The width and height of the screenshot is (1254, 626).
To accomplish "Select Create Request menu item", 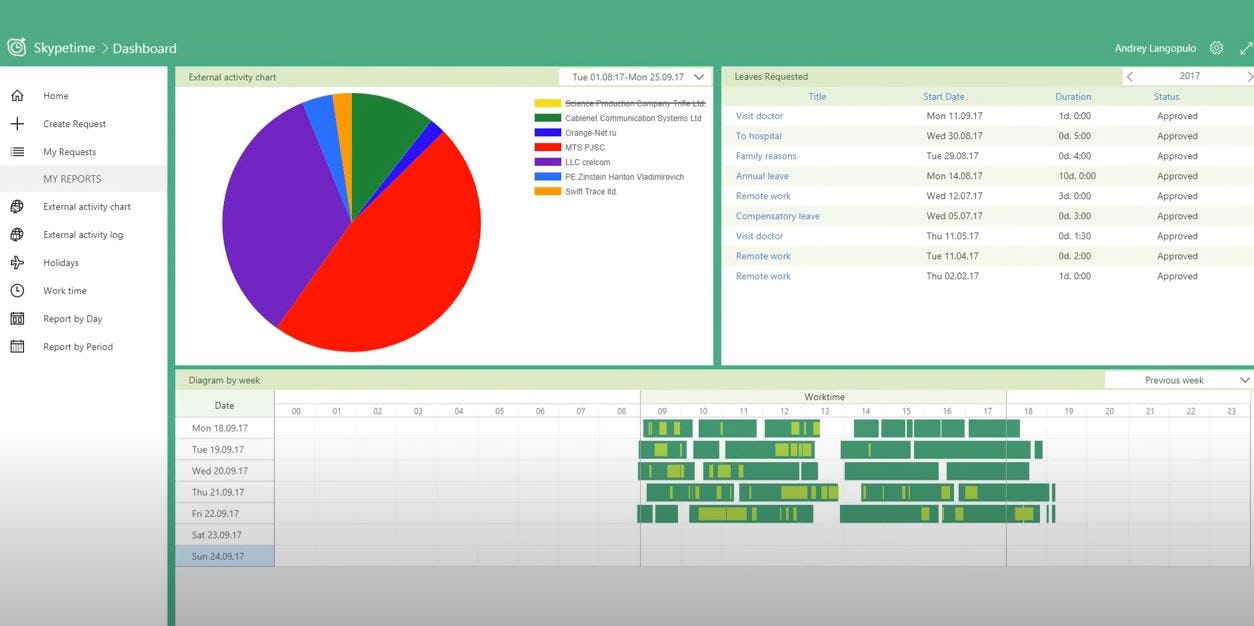I will pyautogui.click(x=74, y=124).
